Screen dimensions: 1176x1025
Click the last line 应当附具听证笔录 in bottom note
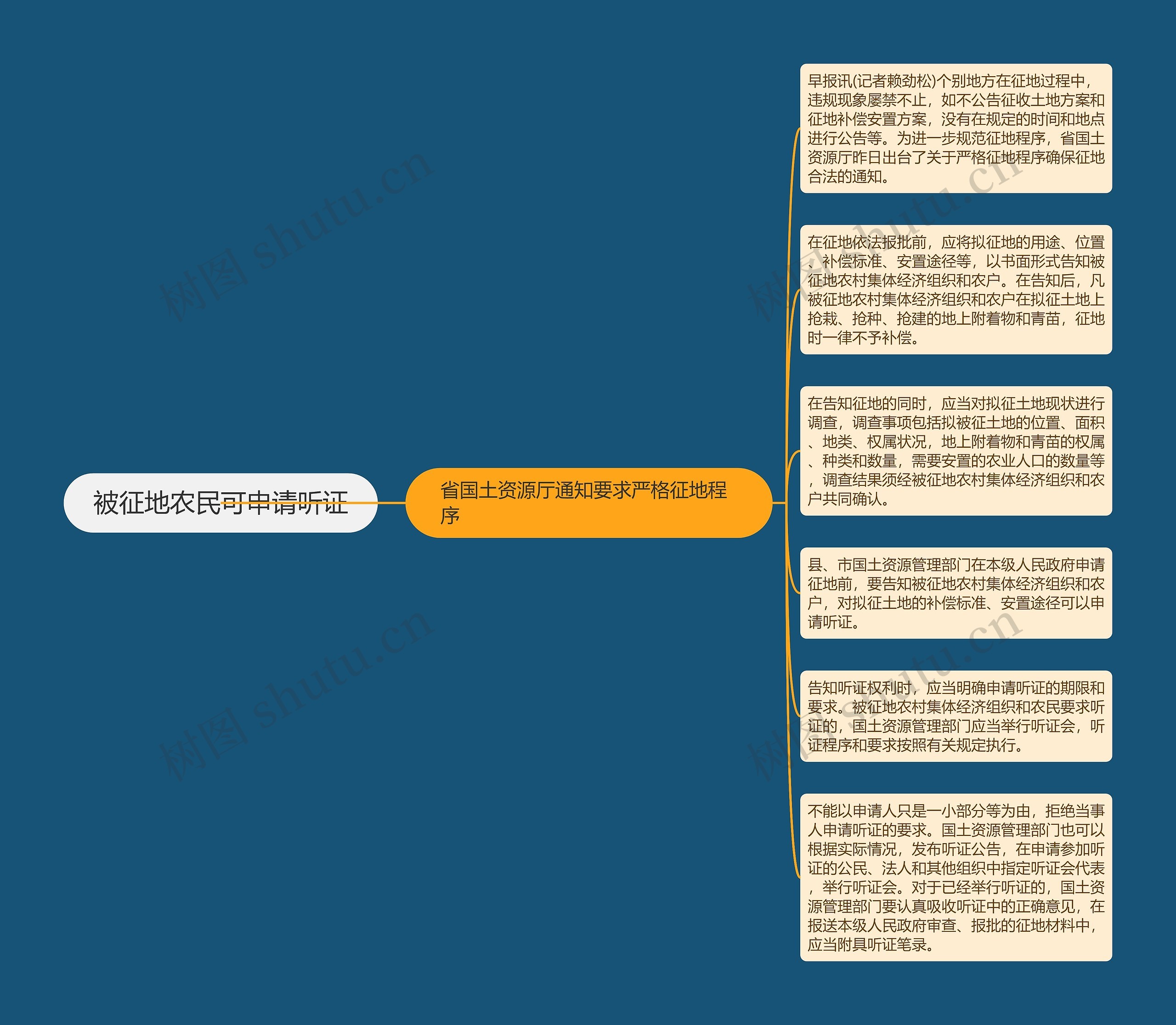[x=871, y=944]
